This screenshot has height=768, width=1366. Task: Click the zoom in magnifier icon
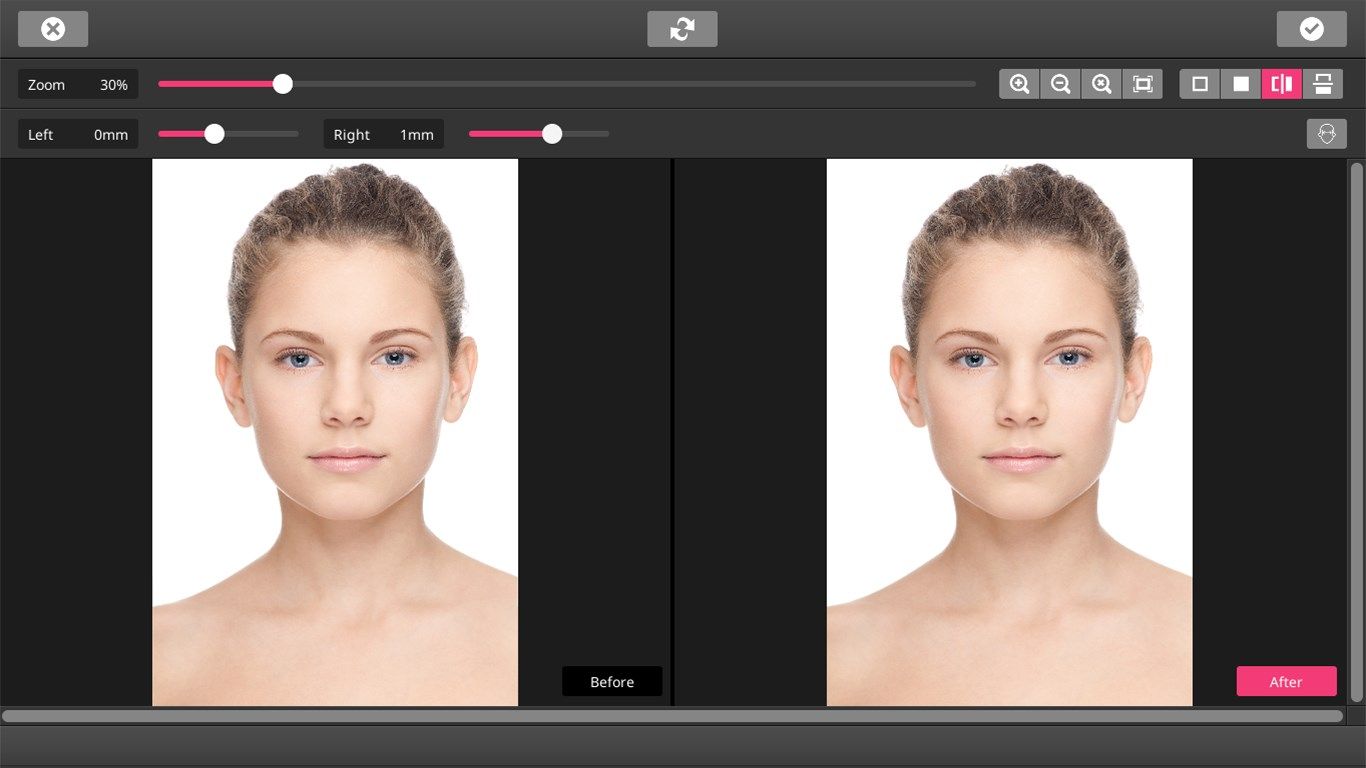(x=1019, y=84)
